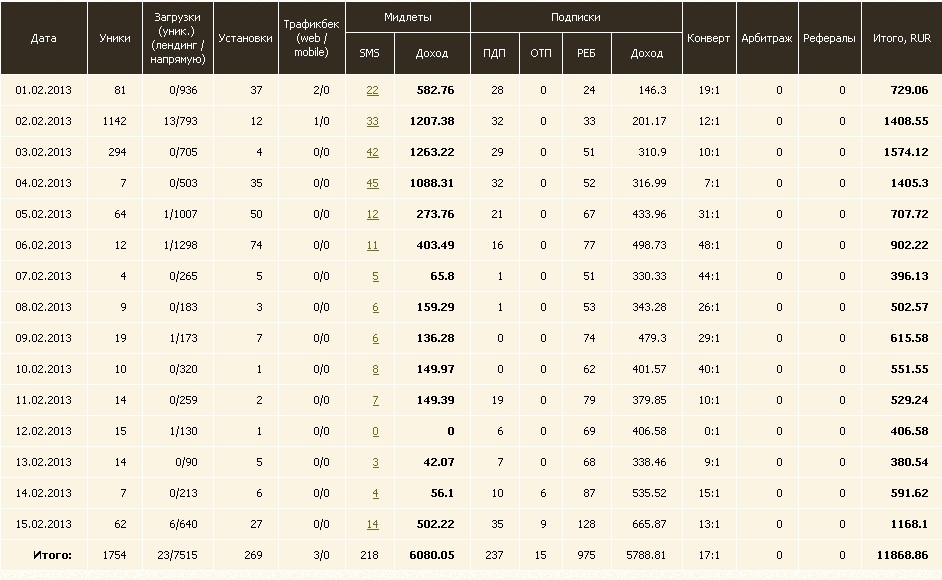Image resolution: width=942 pixels, height=580 pixels.
Task: Click trafficback value 2/0
Action: point(321,90)
